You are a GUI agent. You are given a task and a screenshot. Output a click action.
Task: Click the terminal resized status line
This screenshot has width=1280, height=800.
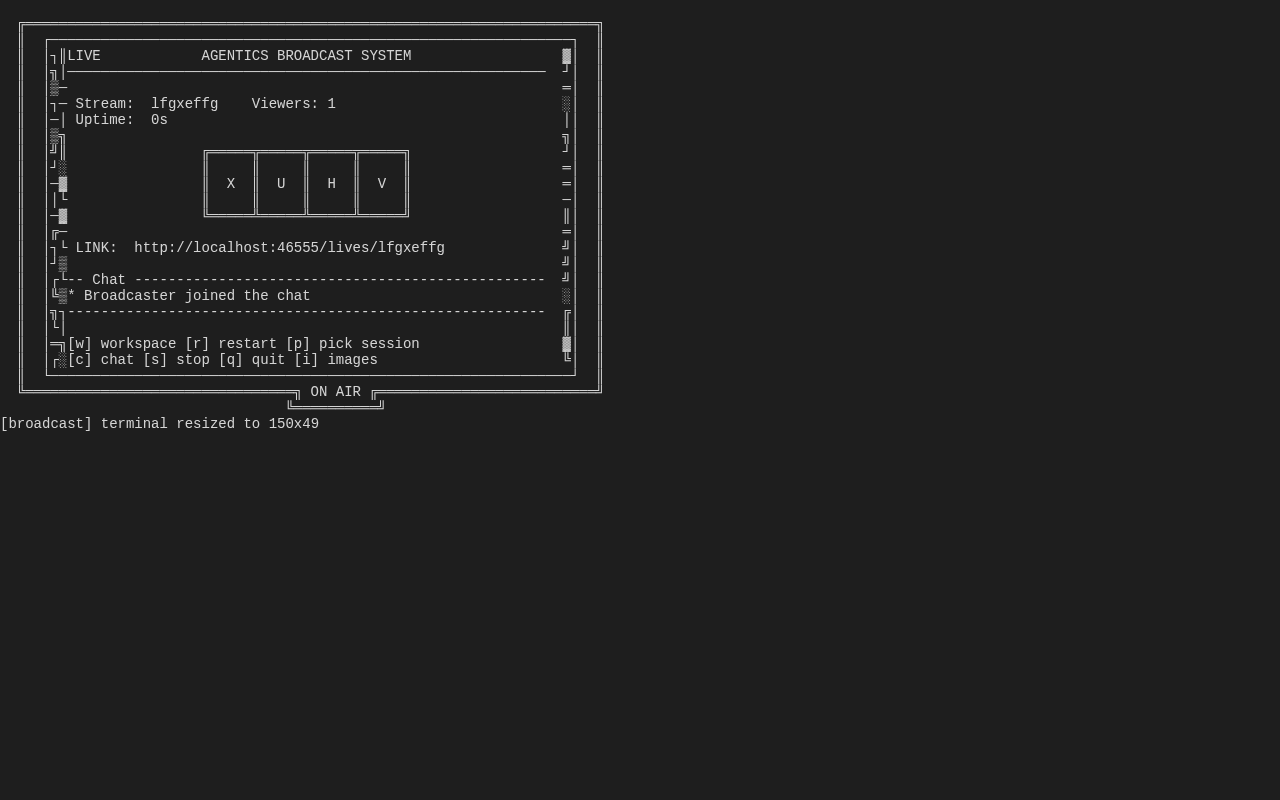pyautogui.click(x=160, y=424)
